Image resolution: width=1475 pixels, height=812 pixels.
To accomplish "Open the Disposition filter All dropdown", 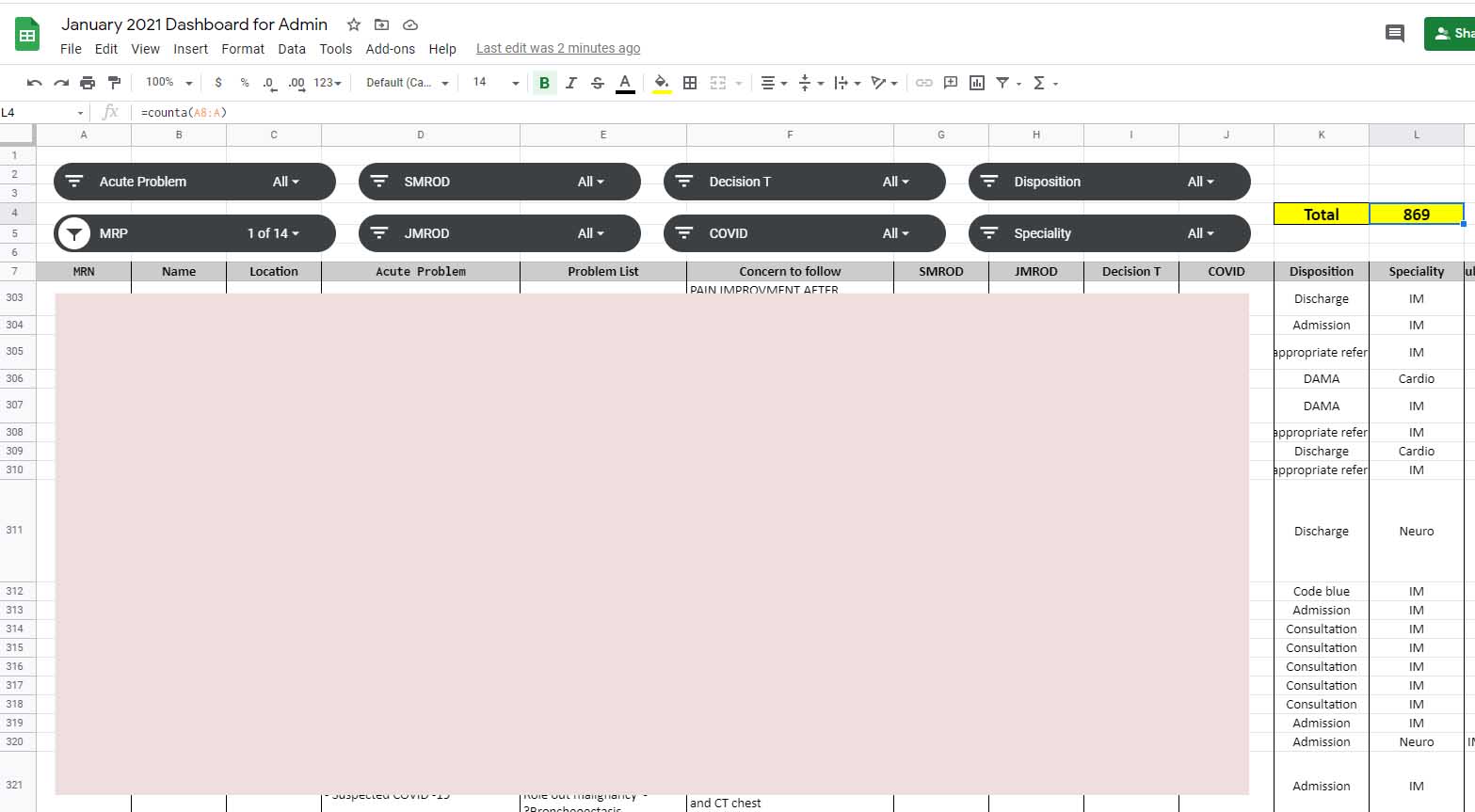I will pyautogui.click(x=1200, y=181).
